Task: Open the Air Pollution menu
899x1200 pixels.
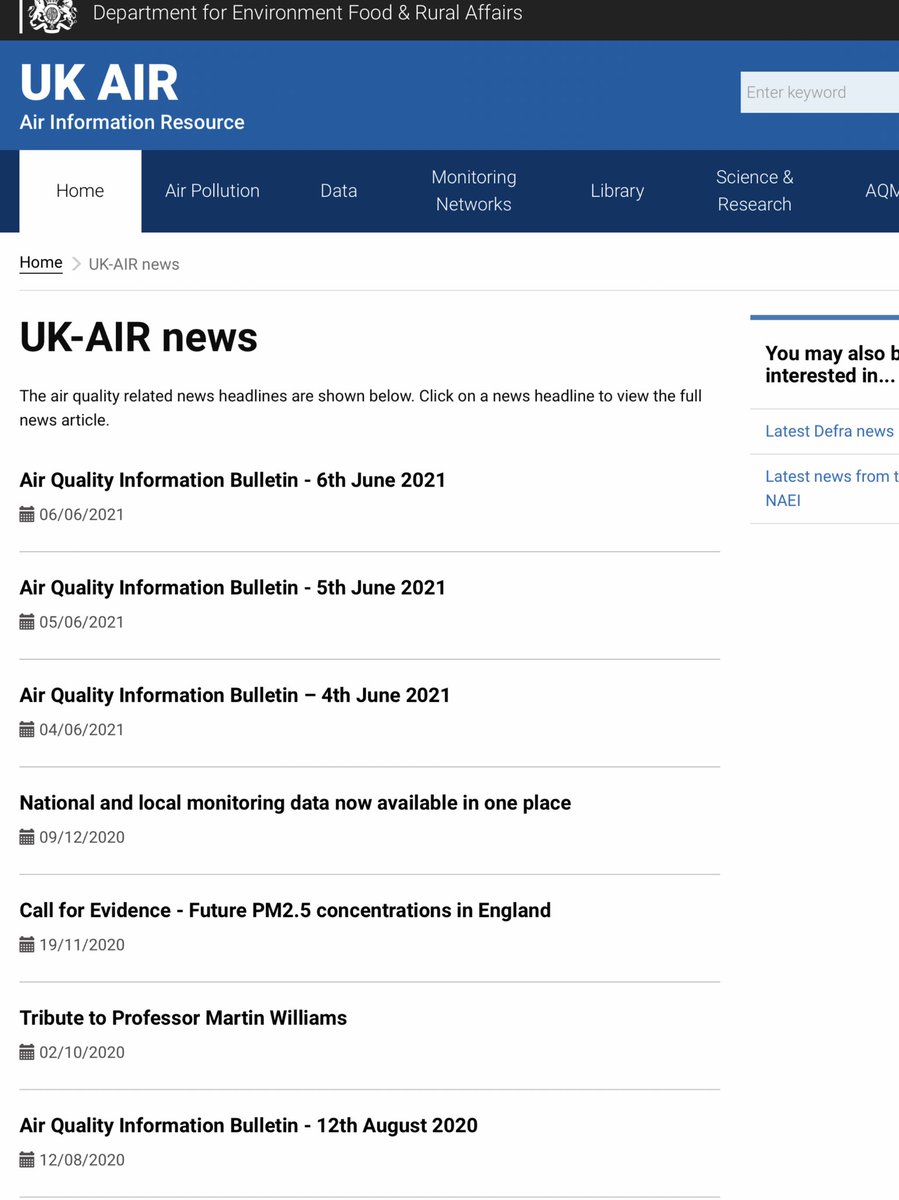Action: tap(212, 191)
